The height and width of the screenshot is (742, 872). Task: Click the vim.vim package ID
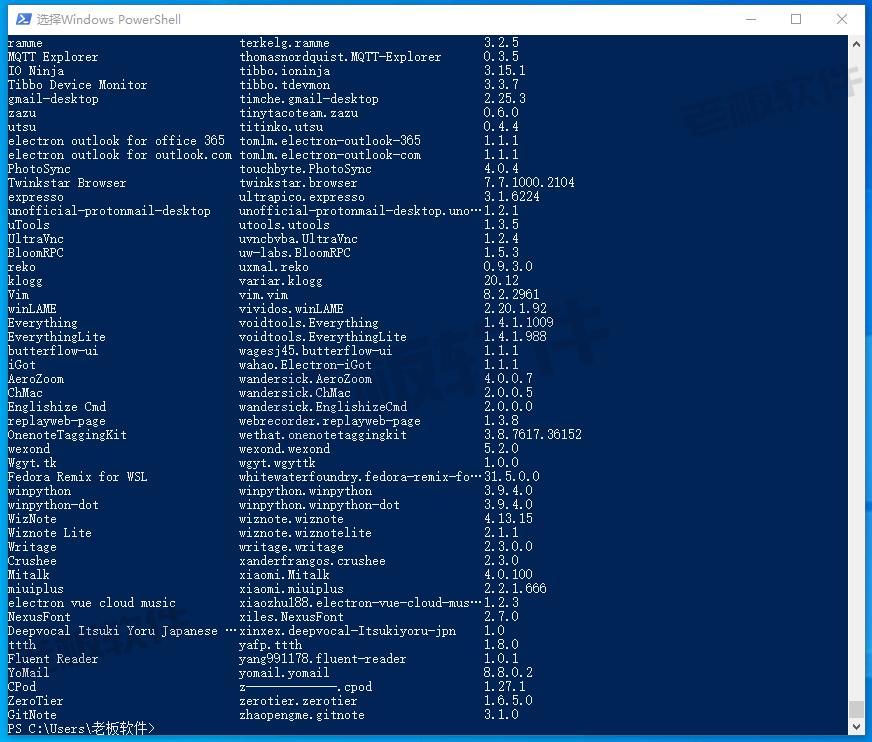263,295
